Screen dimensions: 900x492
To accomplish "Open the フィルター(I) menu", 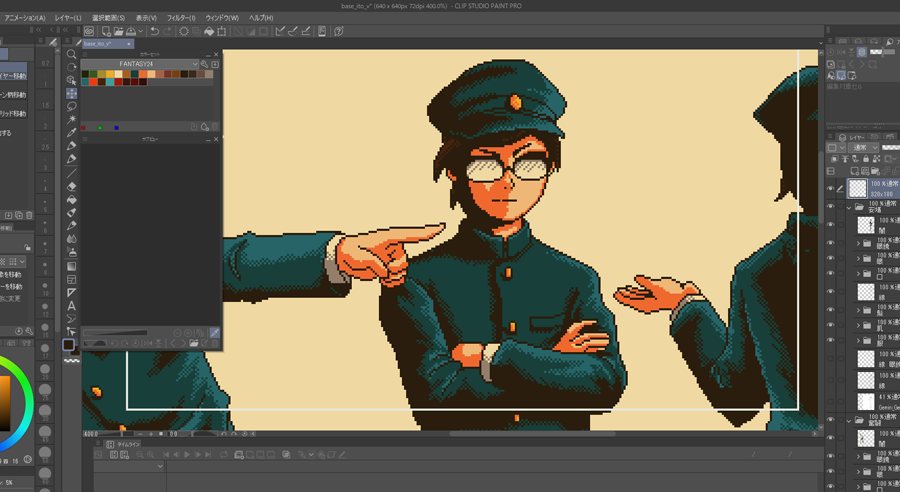I will [181, 18].
